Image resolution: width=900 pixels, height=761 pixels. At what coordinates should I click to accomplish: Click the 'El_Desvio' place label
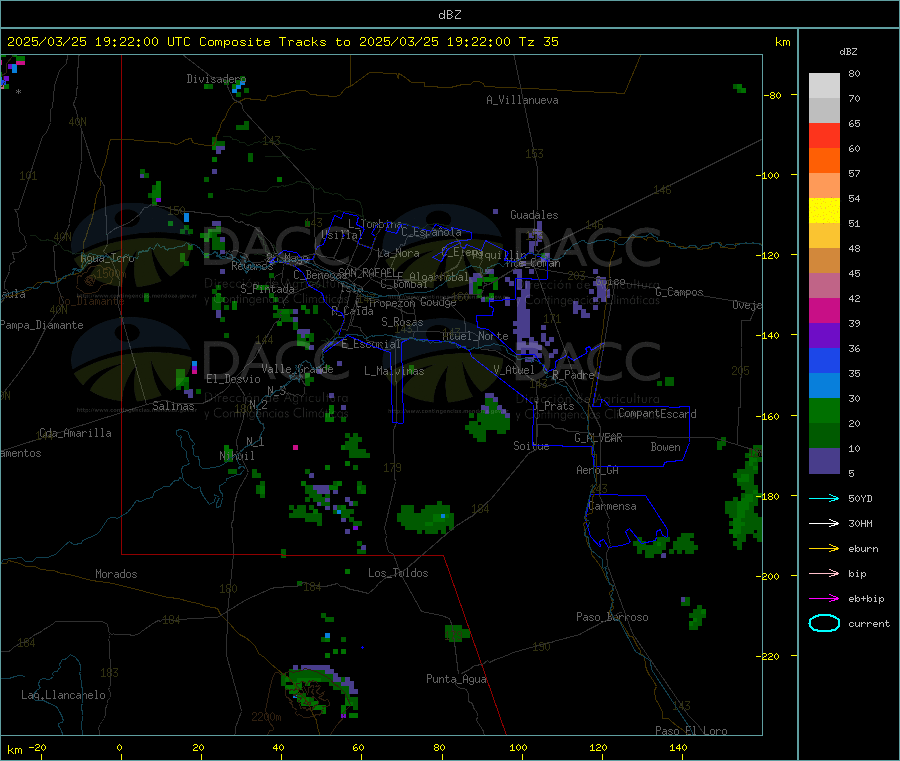tap(233, 379)
